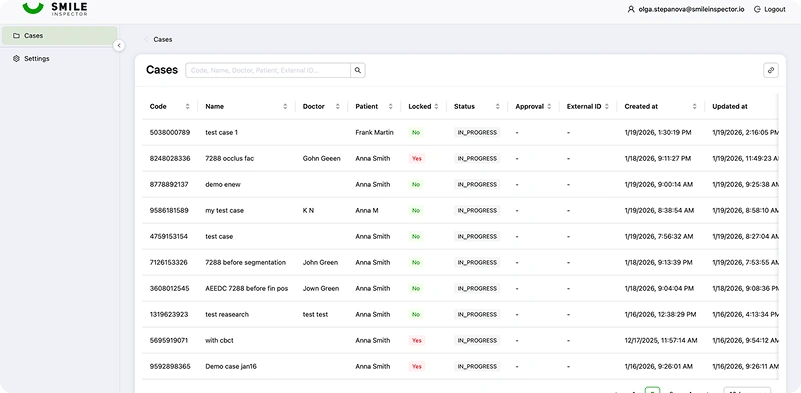Open the case AEEDC 7288 before fin pos
The height and width of the screenshot is (393, 801).
click(247, 288)
